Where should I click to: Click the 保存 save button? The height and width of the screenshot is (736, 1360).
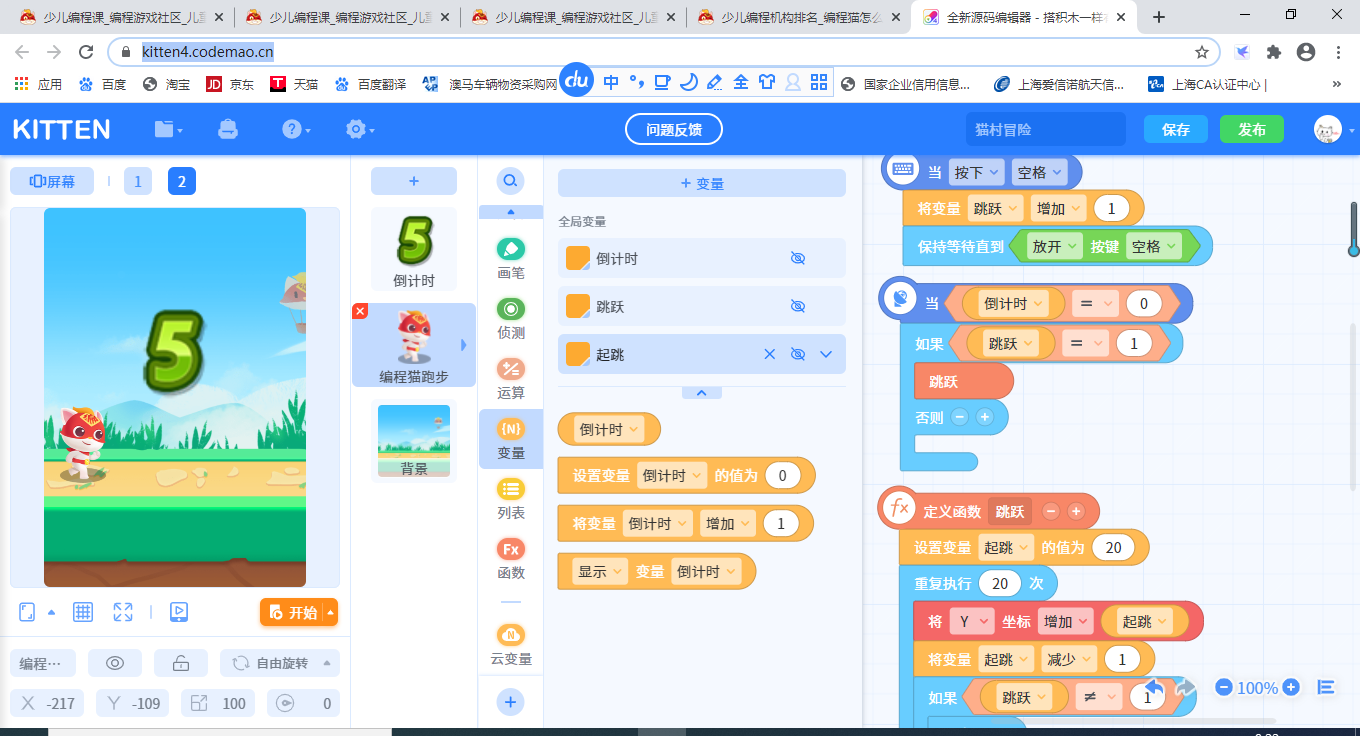coord(1176,129)
